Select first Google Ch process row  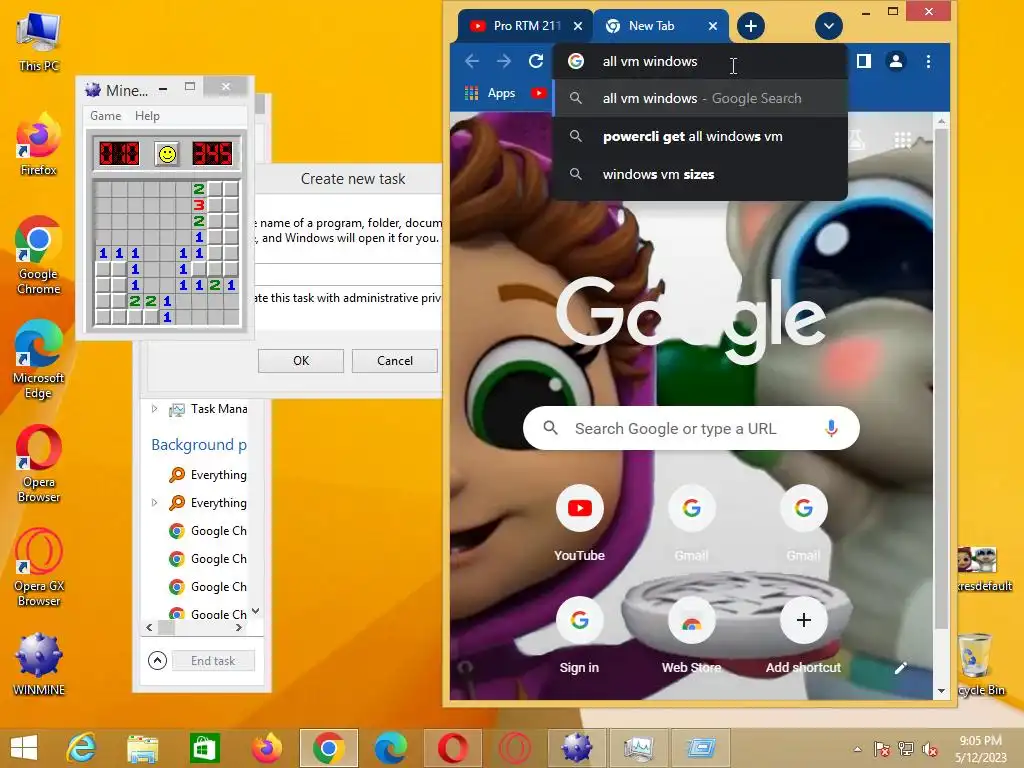(x=207, y=531)
